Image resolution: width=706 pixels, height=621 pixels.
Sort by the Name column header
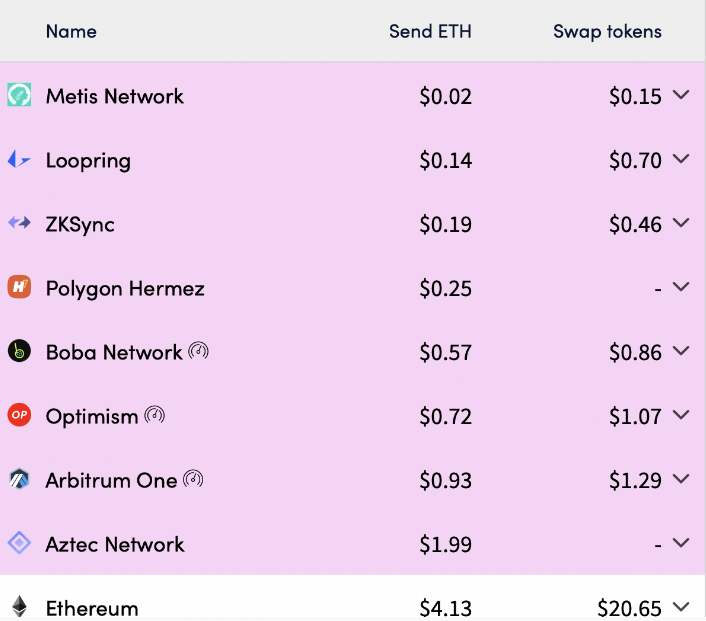(71, 32)
